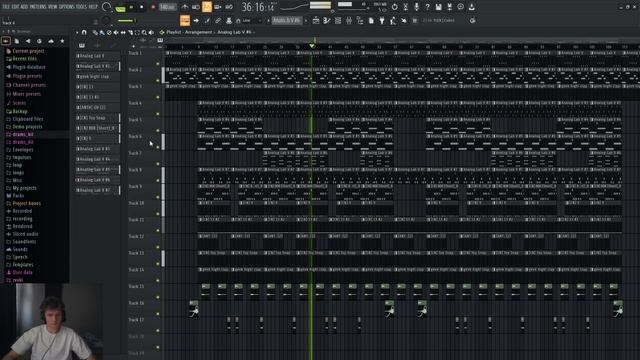640x360 pixels.
Task: Open playlist options arrow menu
Action: pyautogui.click(x=77, y=32)
